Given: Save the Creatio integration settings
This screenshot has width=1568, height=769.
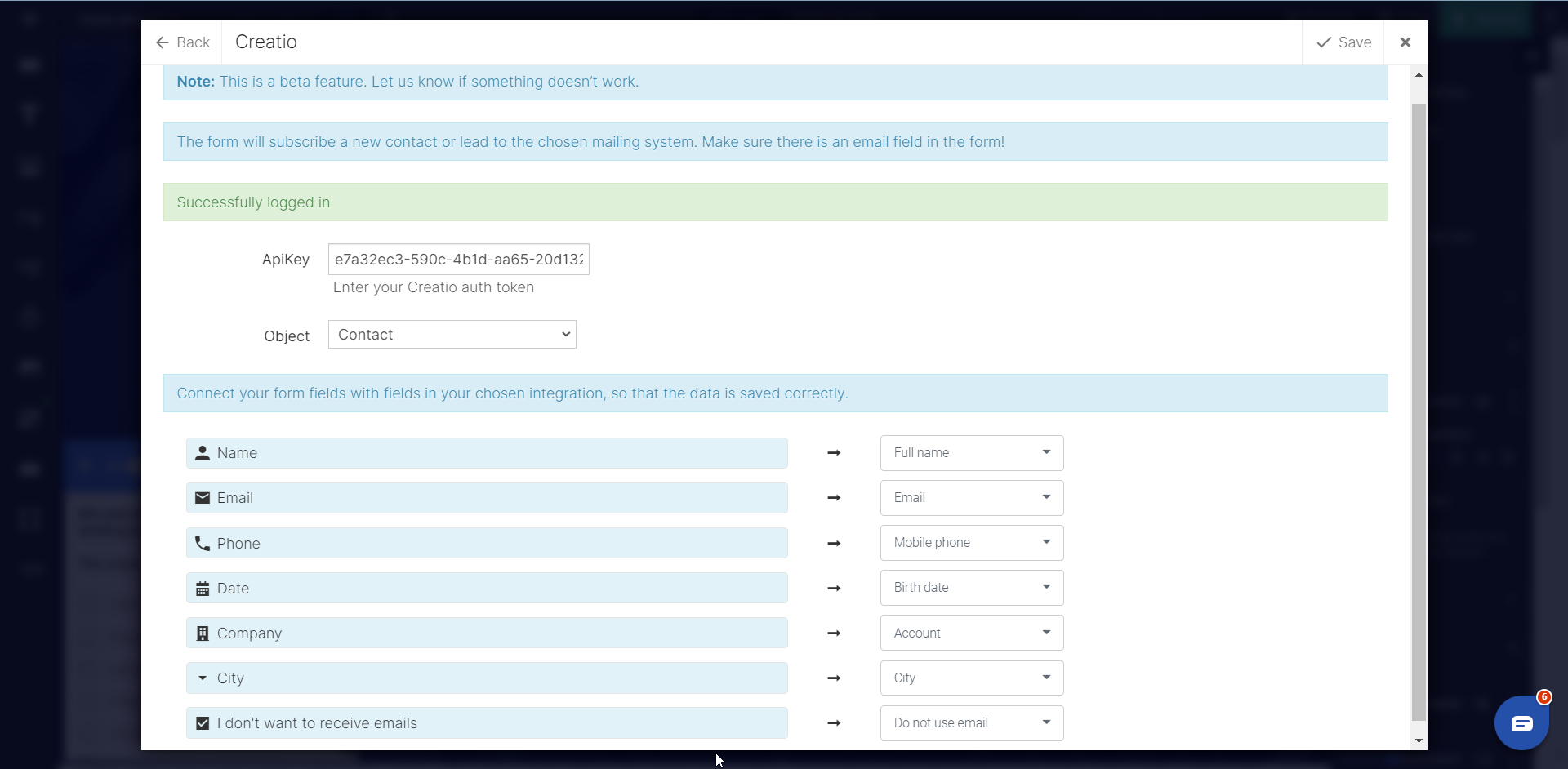Looking at the screenshot, I should [x=1343, y=42].
